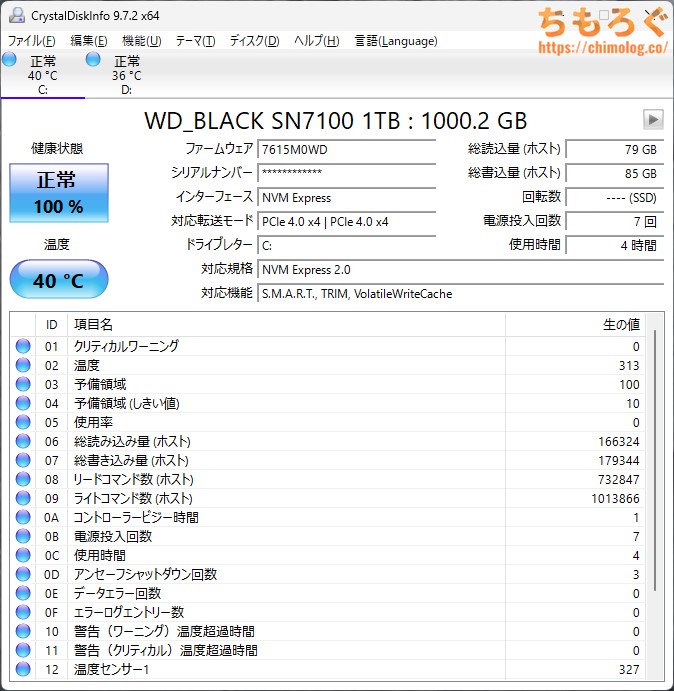674x691 pixels.
Task: Click the firmware field 7615M0WD
Action: 346,149
